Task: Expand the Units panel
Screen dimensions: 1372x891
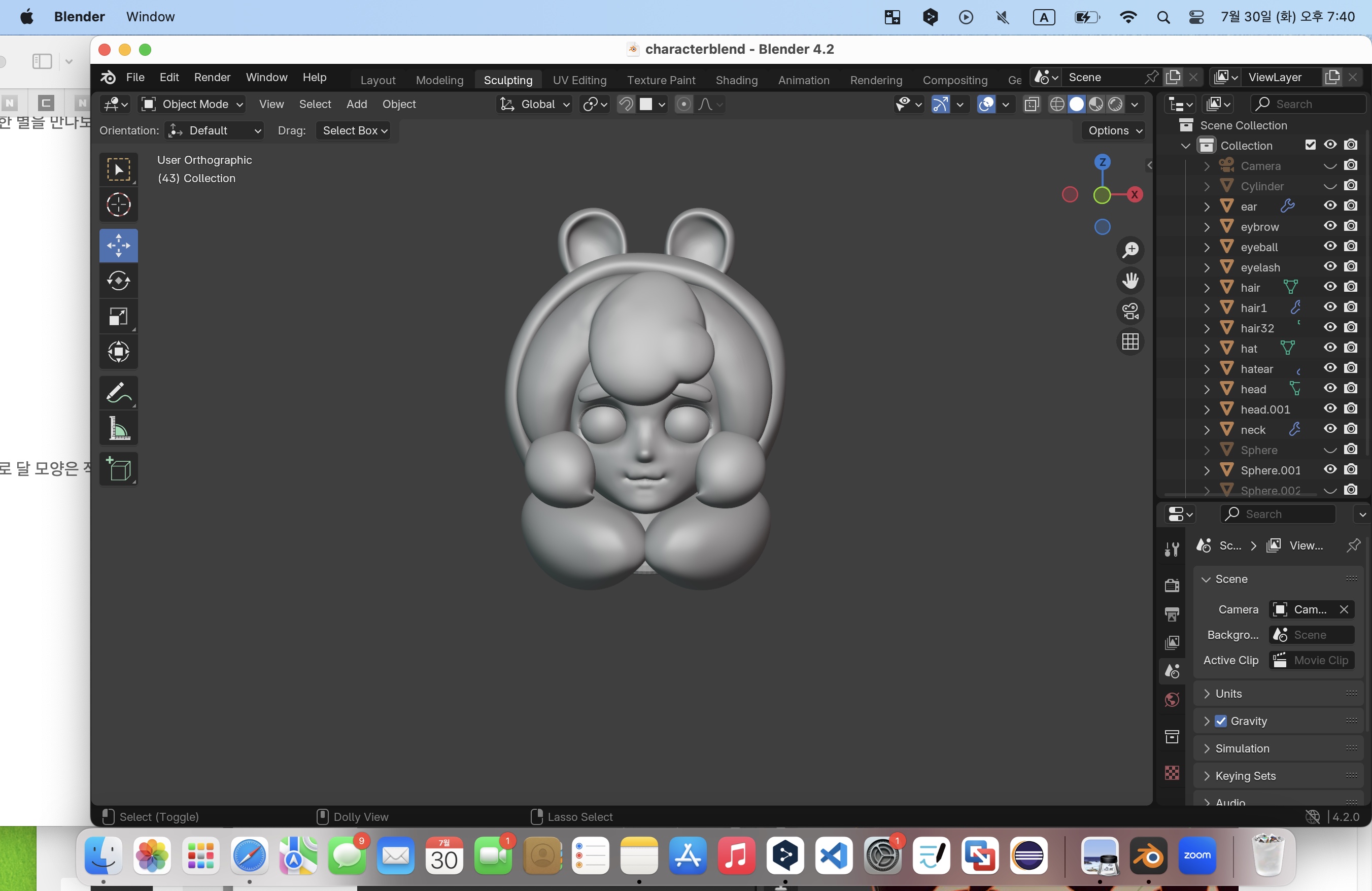Action: [x=1228, y=693]
